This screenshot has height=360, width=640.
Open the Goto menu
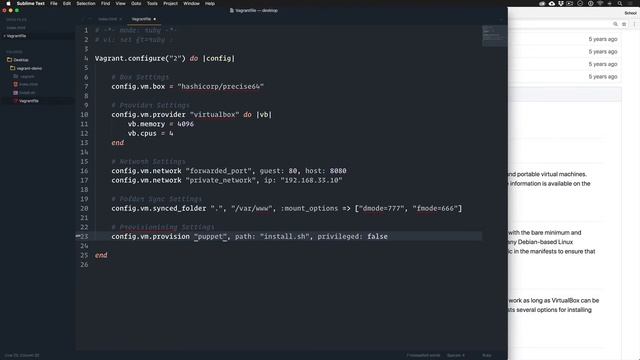(x=136, y=3)
